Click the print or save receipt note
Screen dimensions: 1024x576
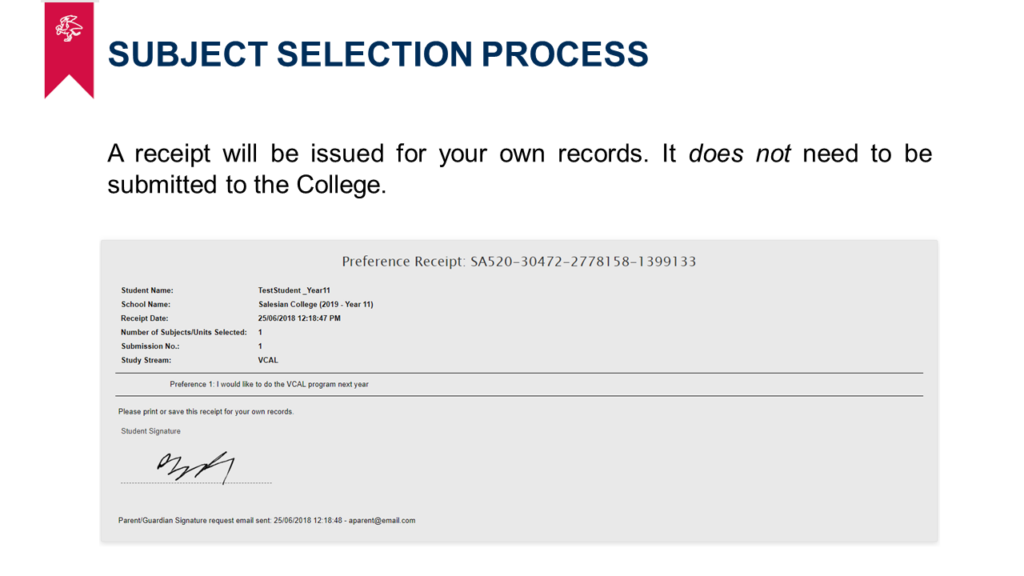tap(206, 412)
